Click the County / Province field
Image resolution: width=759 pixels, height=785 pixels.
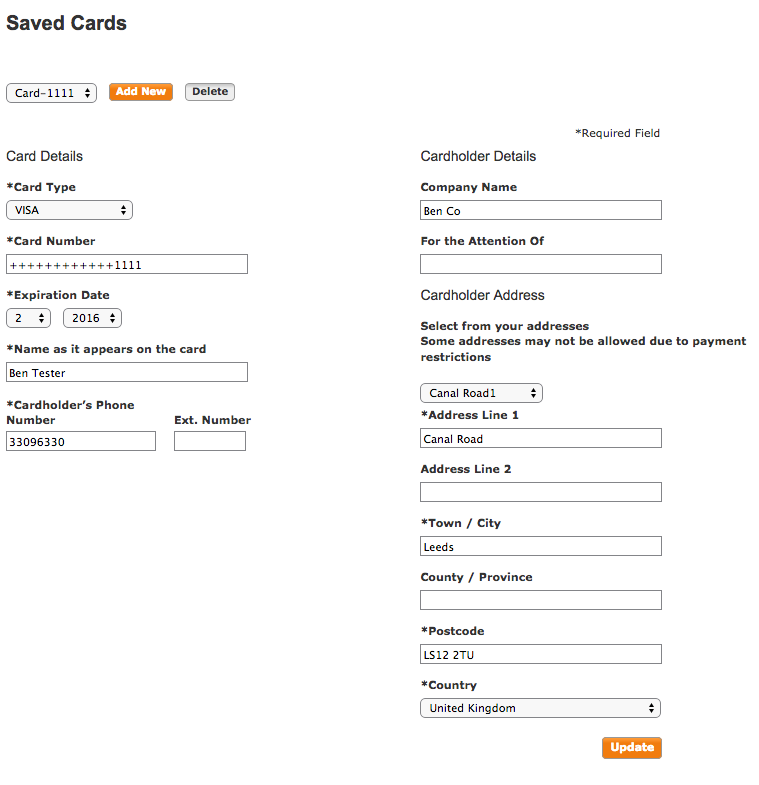click(x=541, y=600)
